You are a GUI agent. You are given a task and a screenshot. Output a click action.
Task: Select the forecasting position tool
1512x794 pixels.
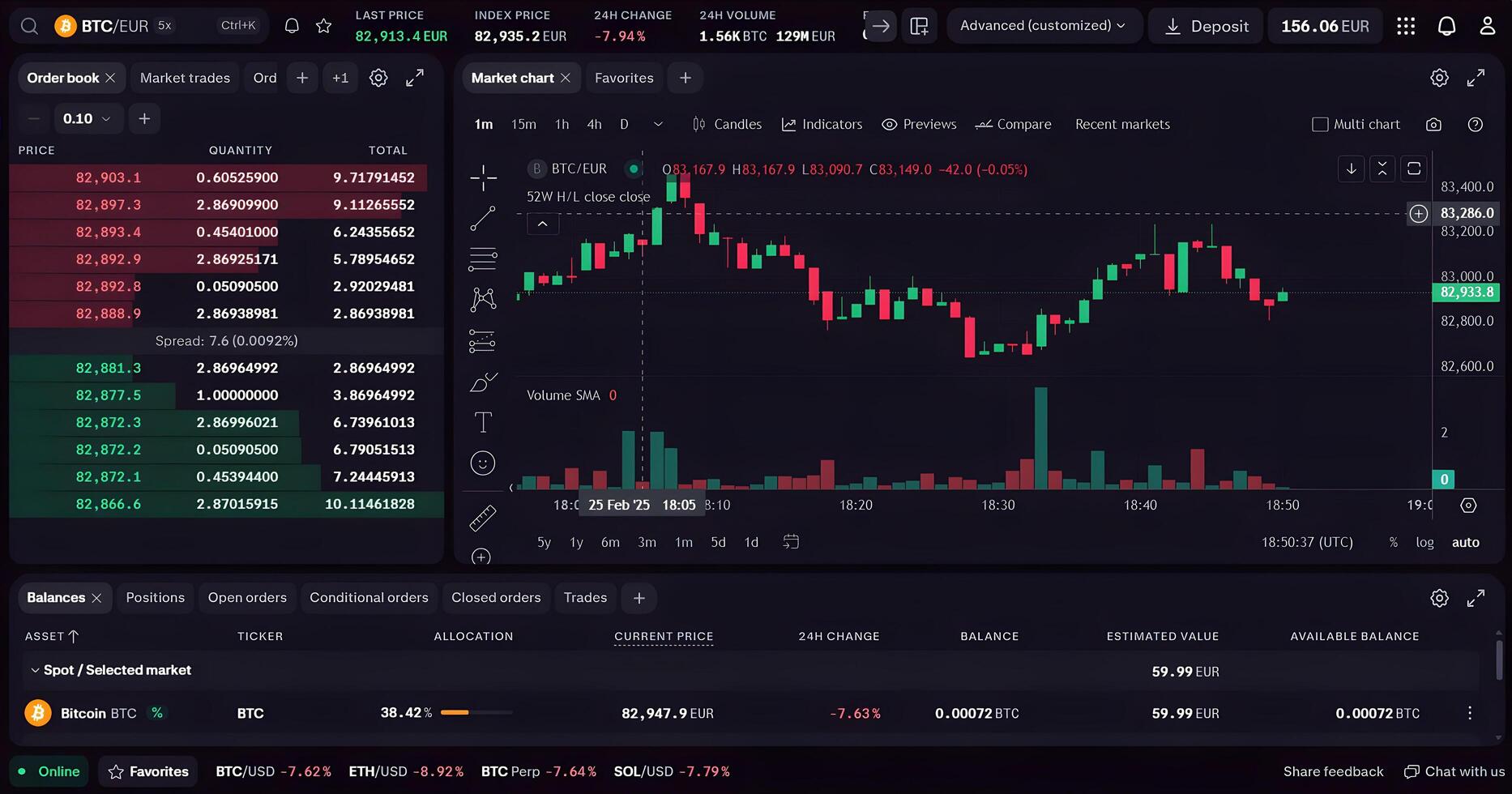point(483,341)
